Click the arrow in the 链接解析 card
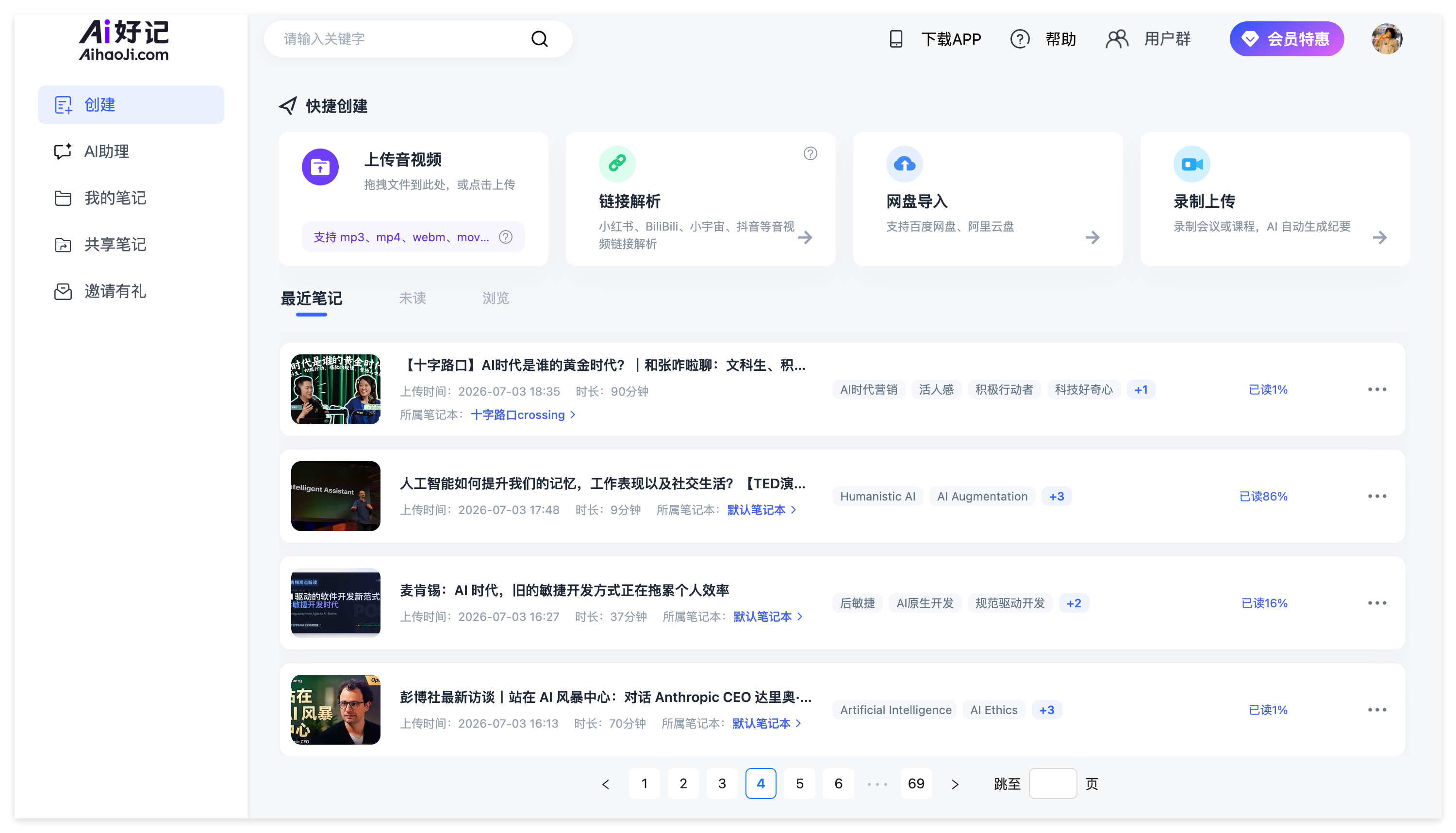Viewport: 1456px width, 833px height. tap(805, 237)
